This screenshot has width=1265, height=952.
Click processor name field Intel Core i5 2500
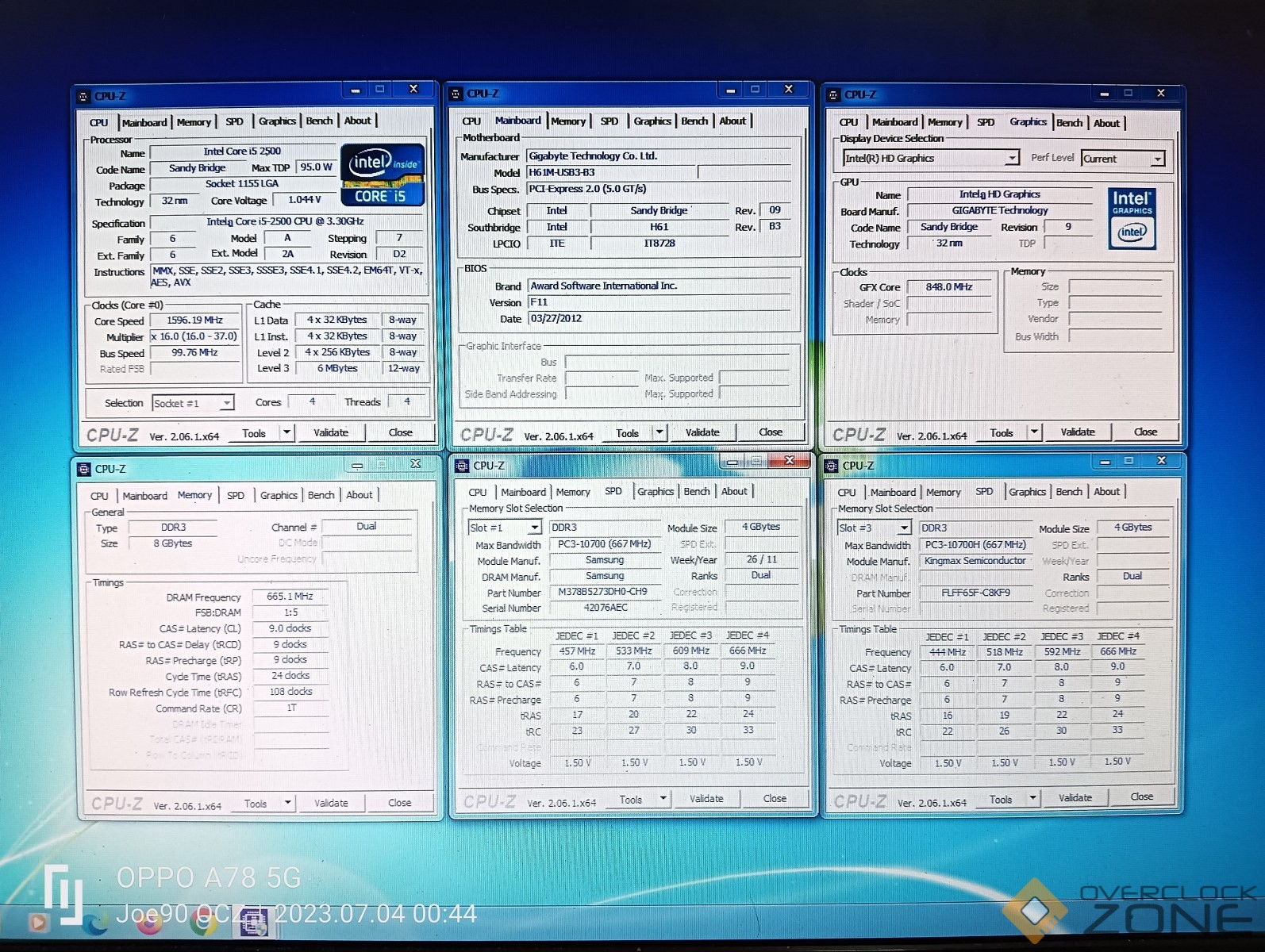[242, 152]
